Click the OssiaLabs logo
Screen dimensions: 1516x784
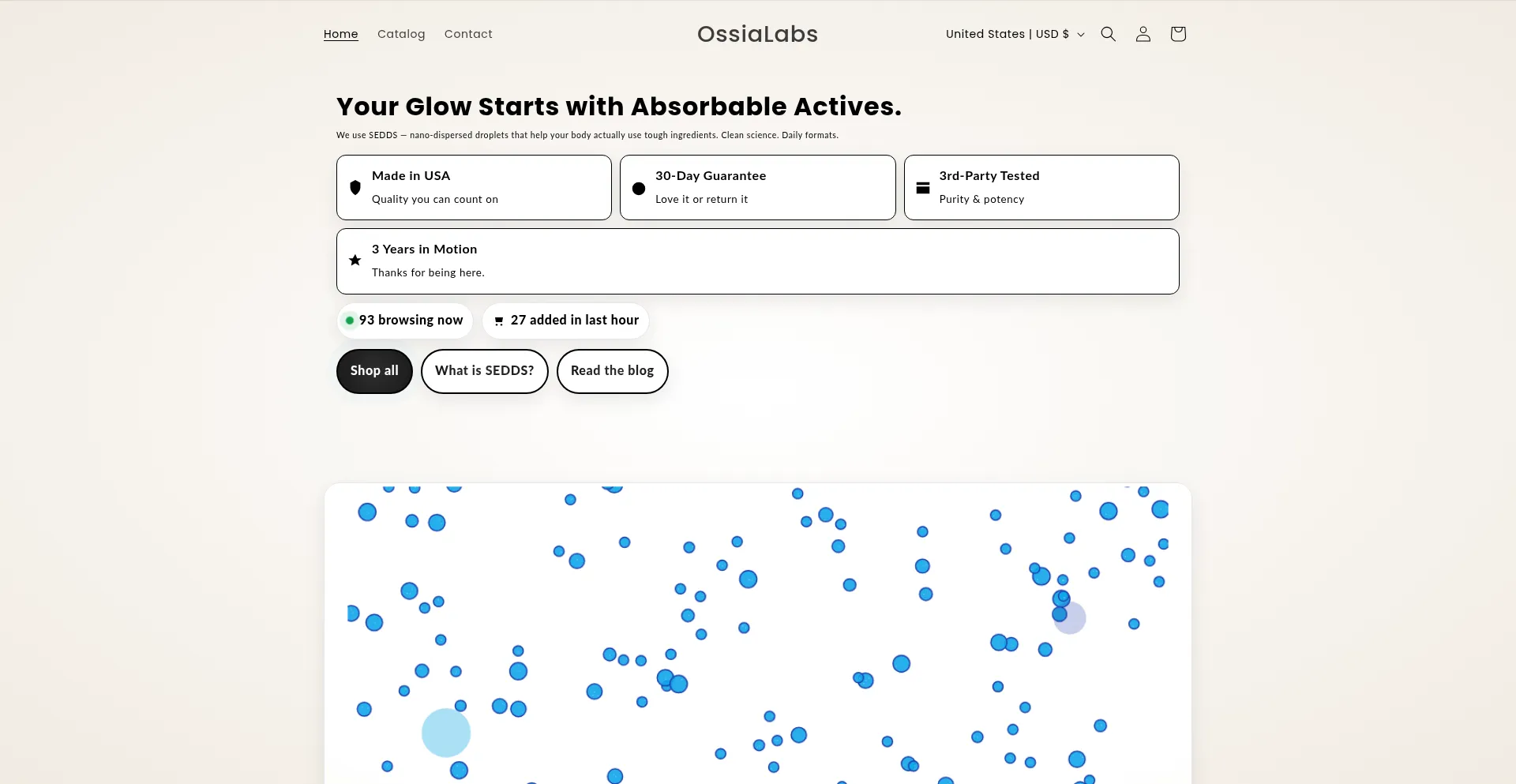point(757,34)
